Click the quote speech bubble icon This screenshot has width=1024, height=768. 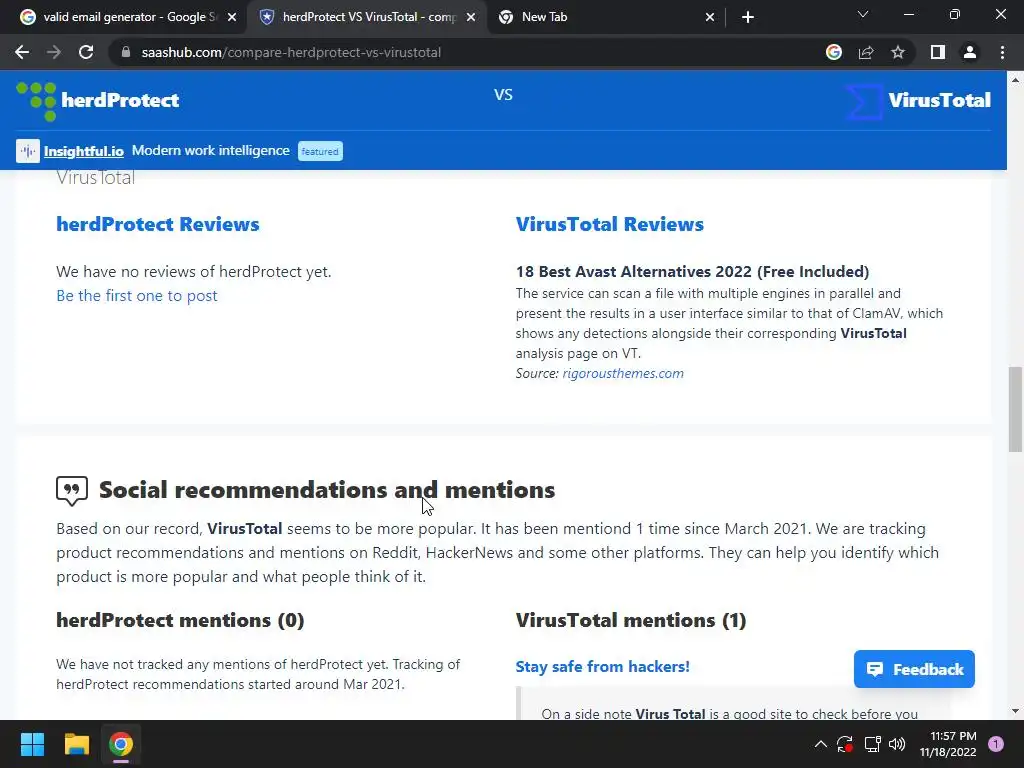(72, 490)
